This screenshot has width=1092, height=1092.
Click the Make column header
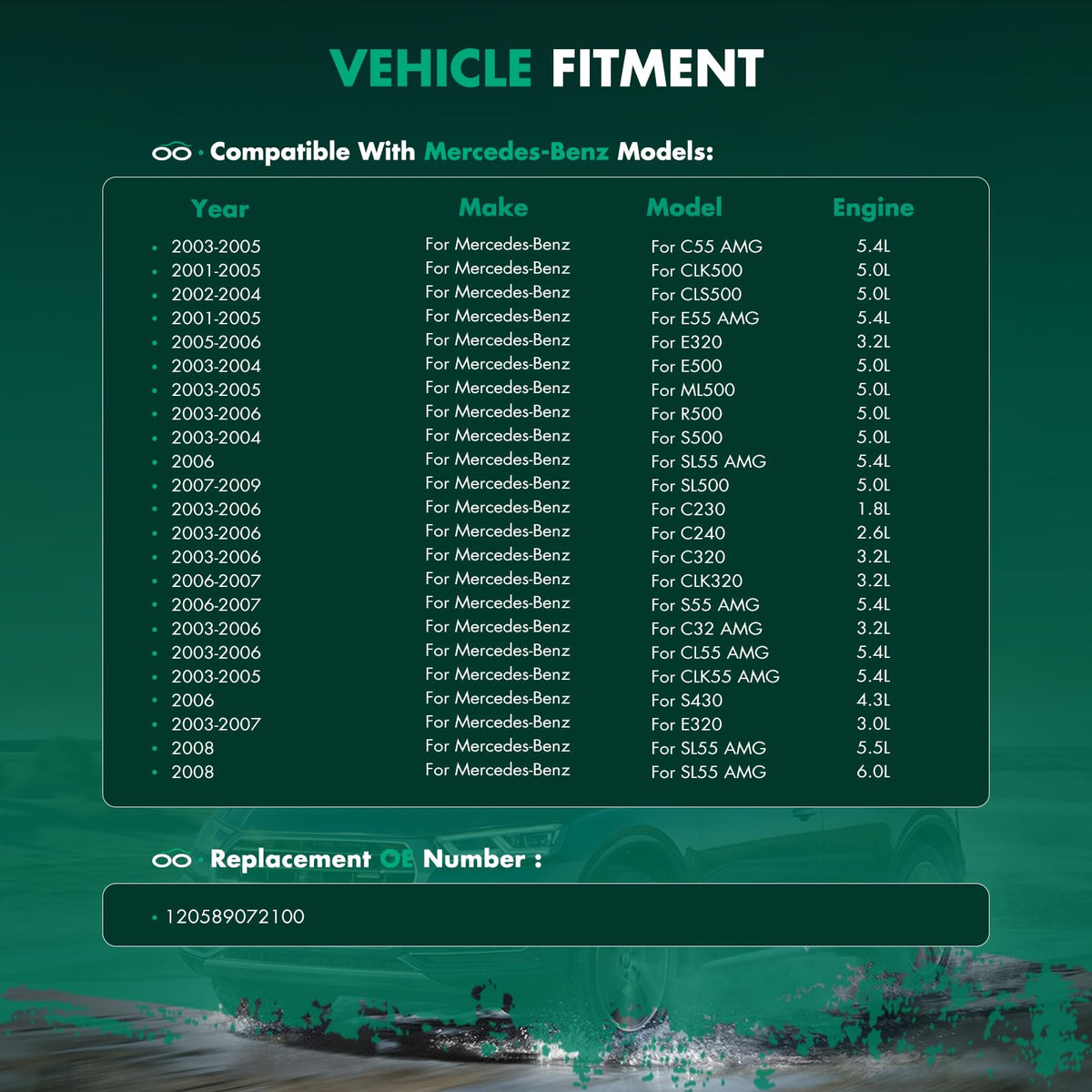[493, 207]
